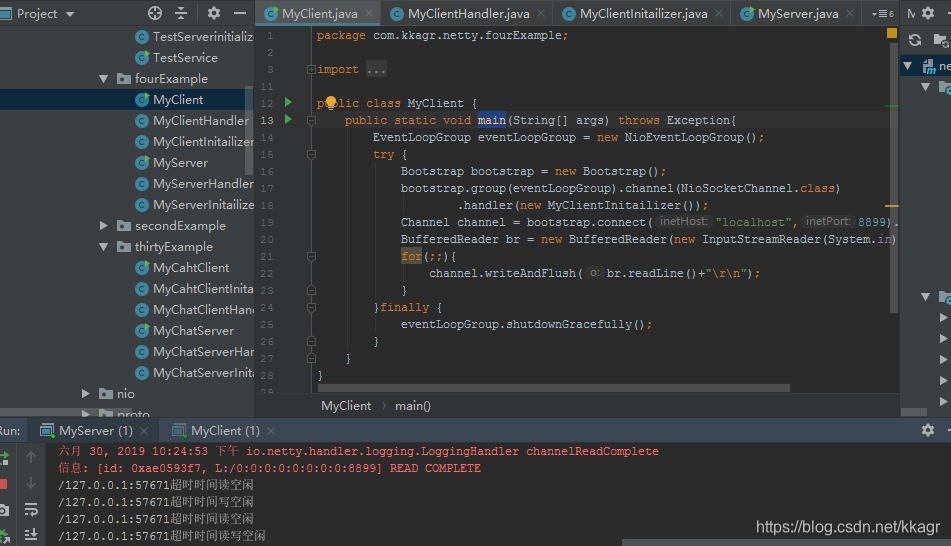
Task: Select MyClient class in project tree
Action: tap(169, 99)
